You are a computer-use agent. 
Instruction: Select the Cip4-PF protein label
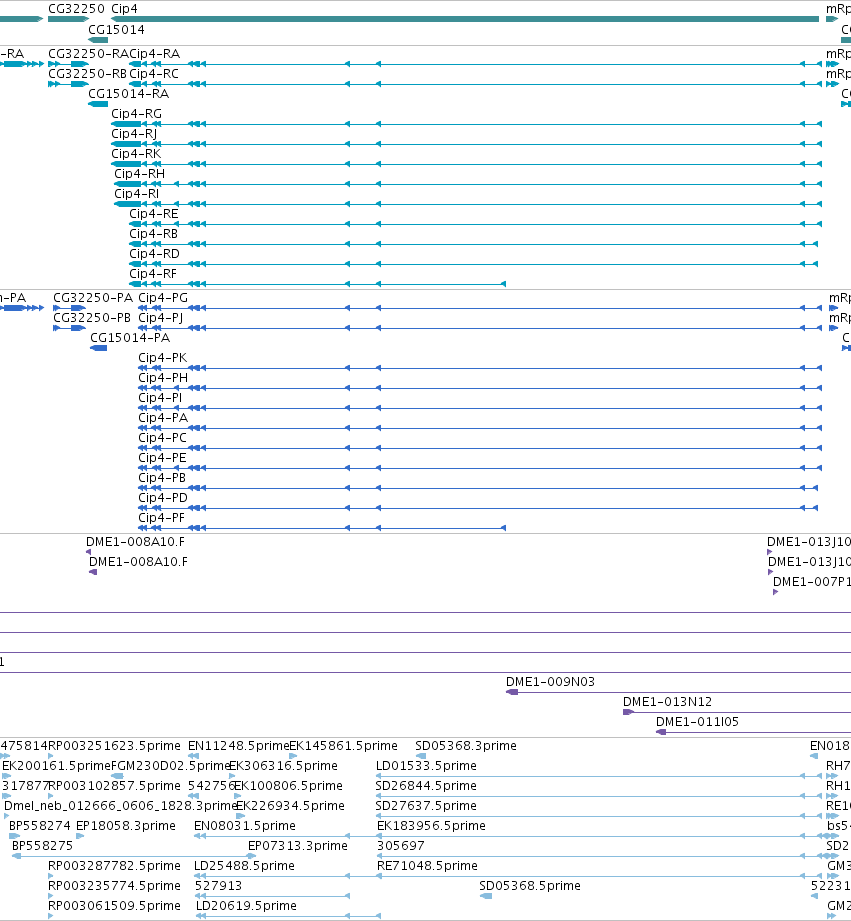[x=161, y=518]
